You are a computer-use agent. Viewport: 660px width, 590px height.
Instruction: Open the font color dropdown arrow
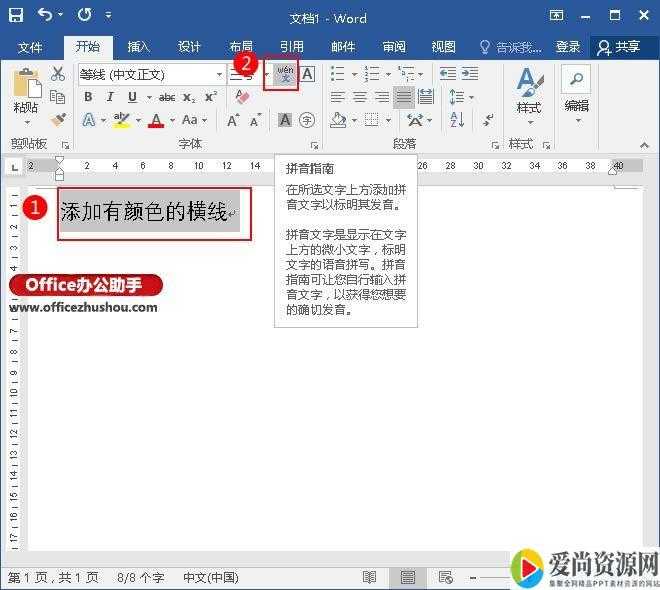pyautogui.click(x=173, y=120)
